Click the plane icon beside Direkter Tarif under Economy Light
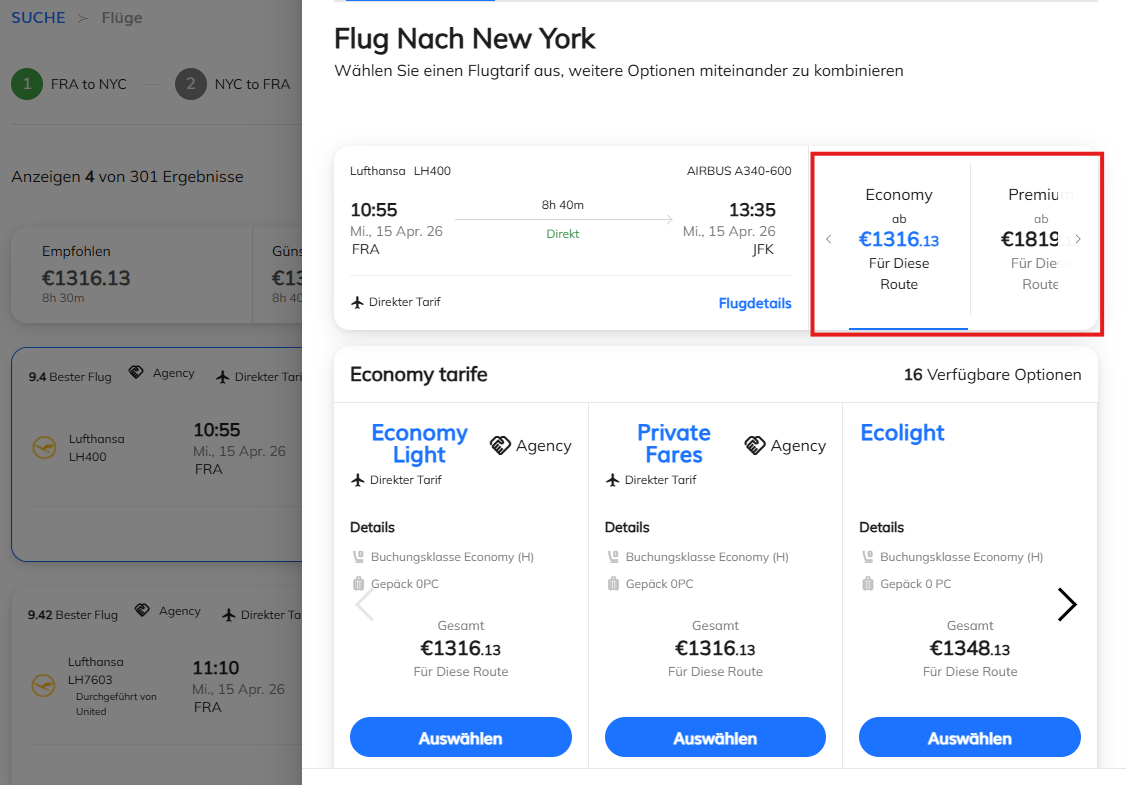This screenshot has width=1126, height=785. 357,480
